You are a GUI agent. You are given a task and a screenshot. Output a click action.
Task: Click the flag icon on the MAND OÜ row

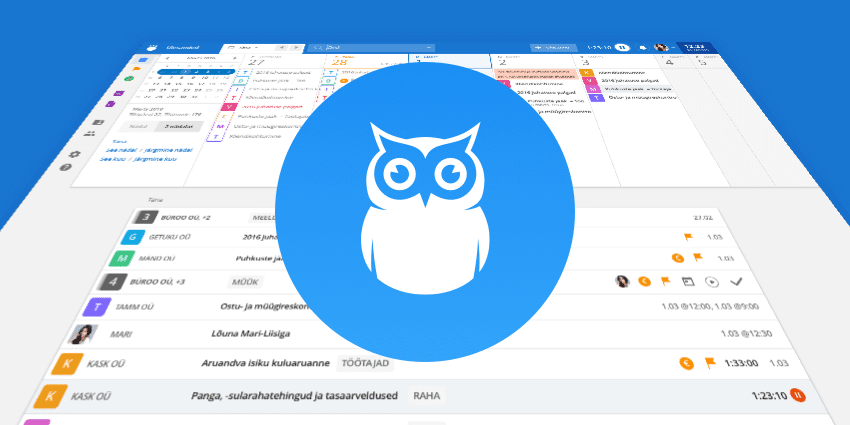coord(698,258)
